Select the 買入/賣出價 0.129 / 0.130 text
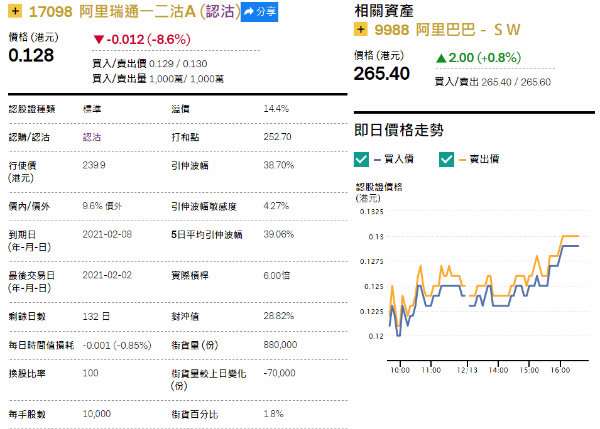The image size is (600, 429). 150,64
